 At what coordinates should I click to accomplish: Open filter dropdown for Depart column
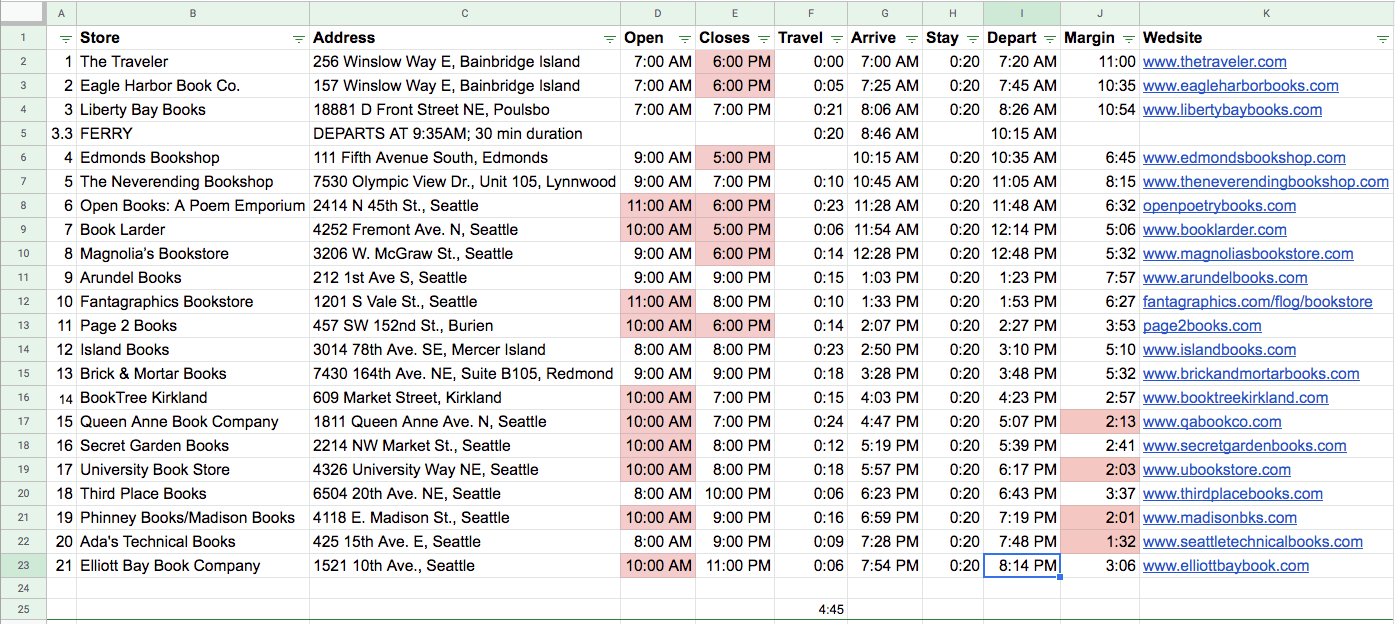tap(1049, 38)
